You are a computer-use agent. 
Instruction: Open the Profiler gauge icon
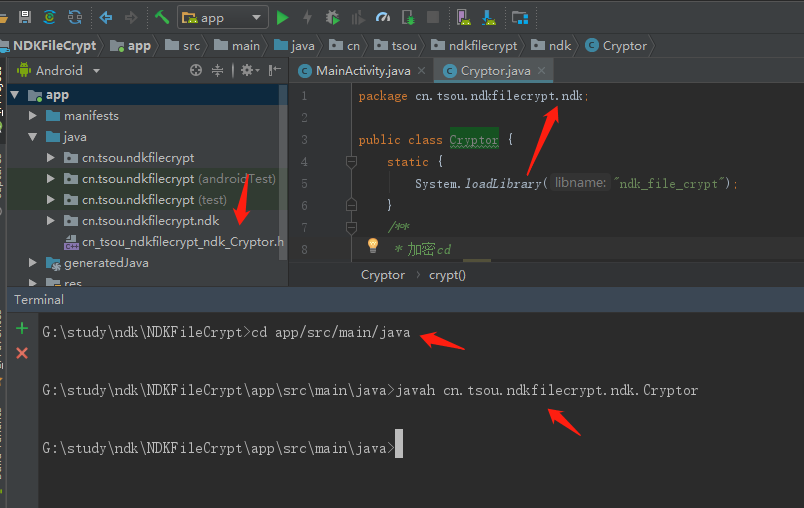(x=383, y=18)
